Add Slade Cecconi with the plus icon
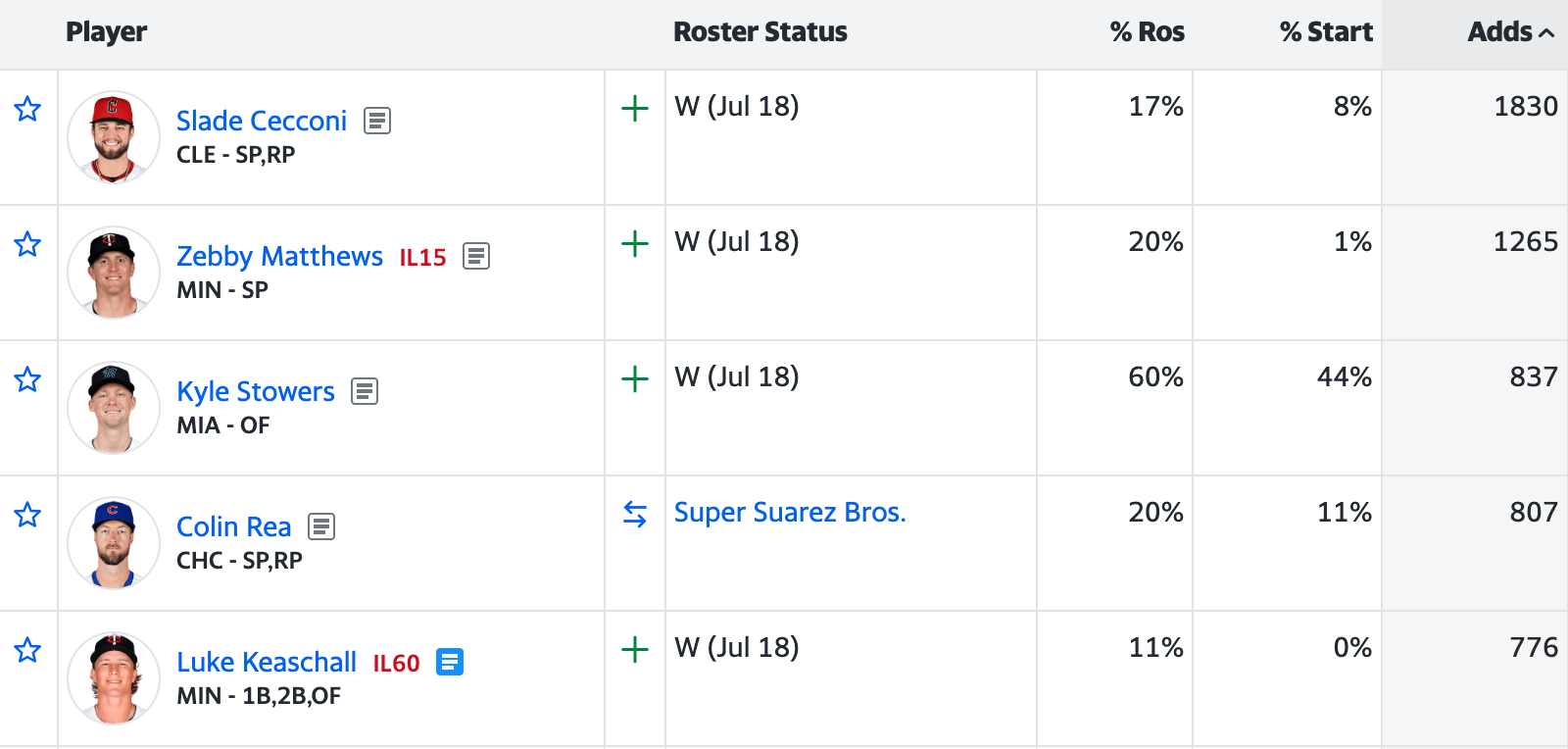The image size is (1568, 749). click(635, 108)
